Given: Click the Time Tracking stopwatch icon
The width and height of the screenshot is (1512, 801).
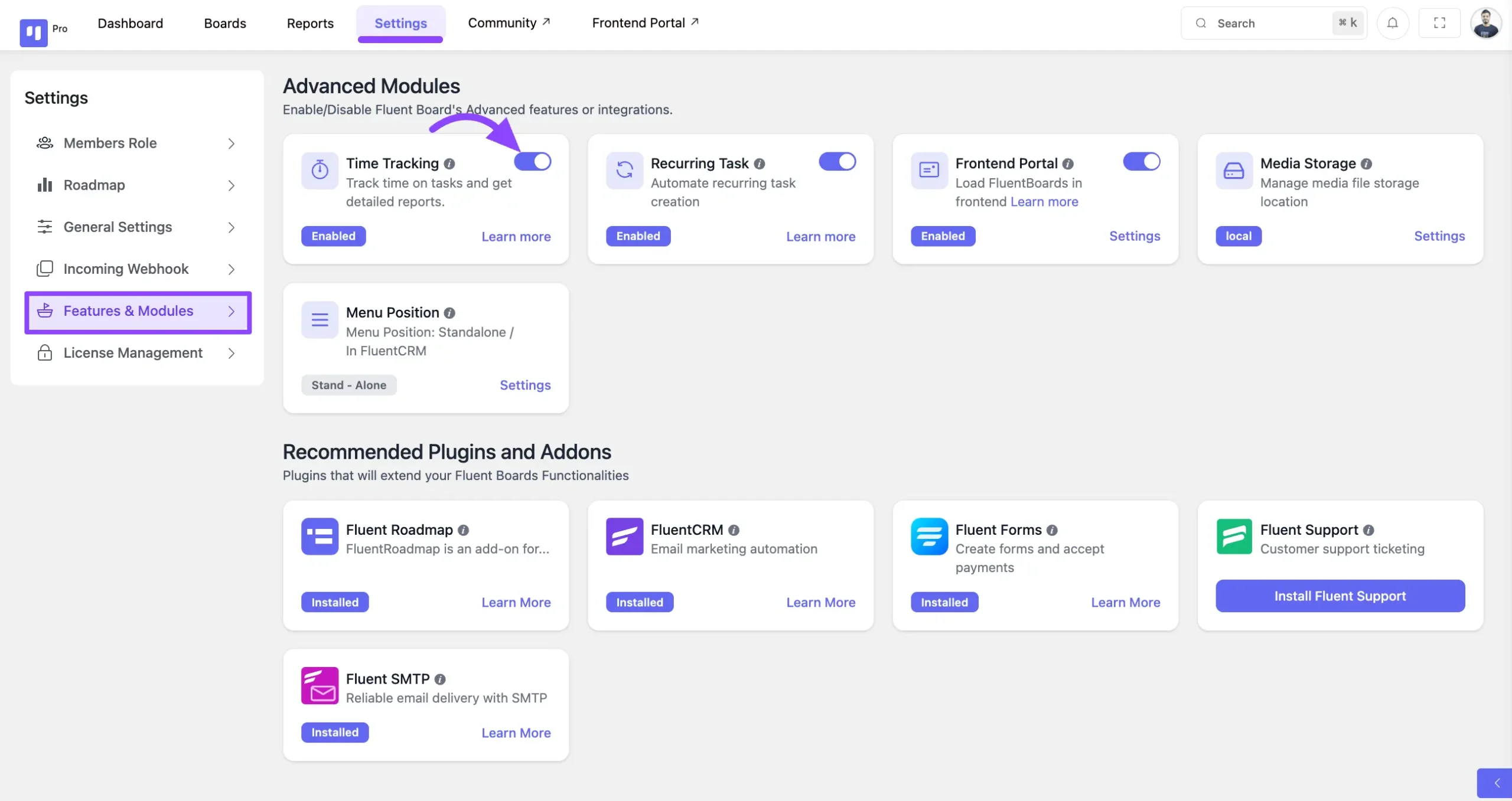Looking at the screenshot, I should pyautogui.click(x=320, y=170).
